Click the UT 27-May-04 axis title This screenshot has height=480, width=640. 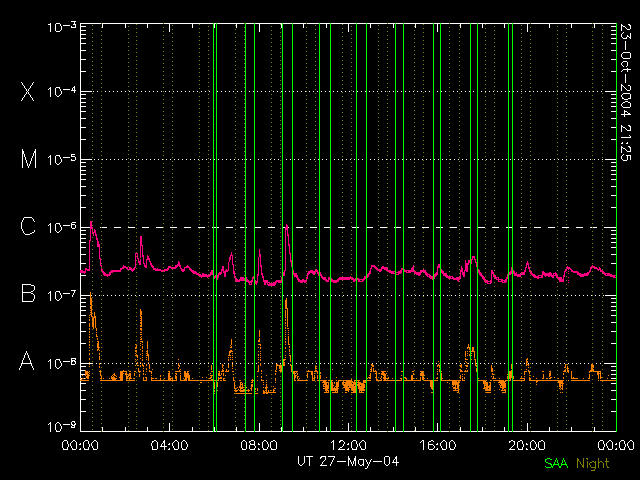click(x=348, y=461)
